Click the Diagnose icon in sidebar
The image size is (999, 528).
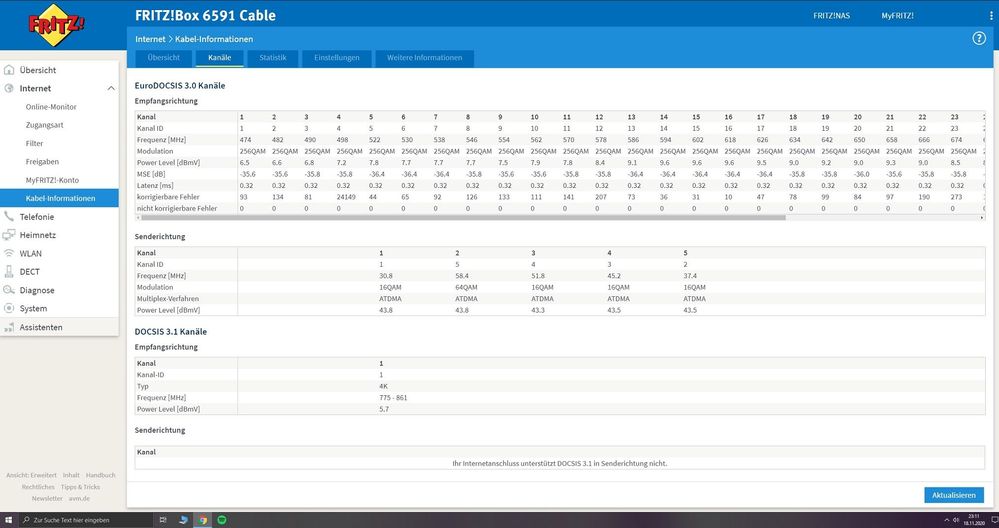(x=9, y=290)
